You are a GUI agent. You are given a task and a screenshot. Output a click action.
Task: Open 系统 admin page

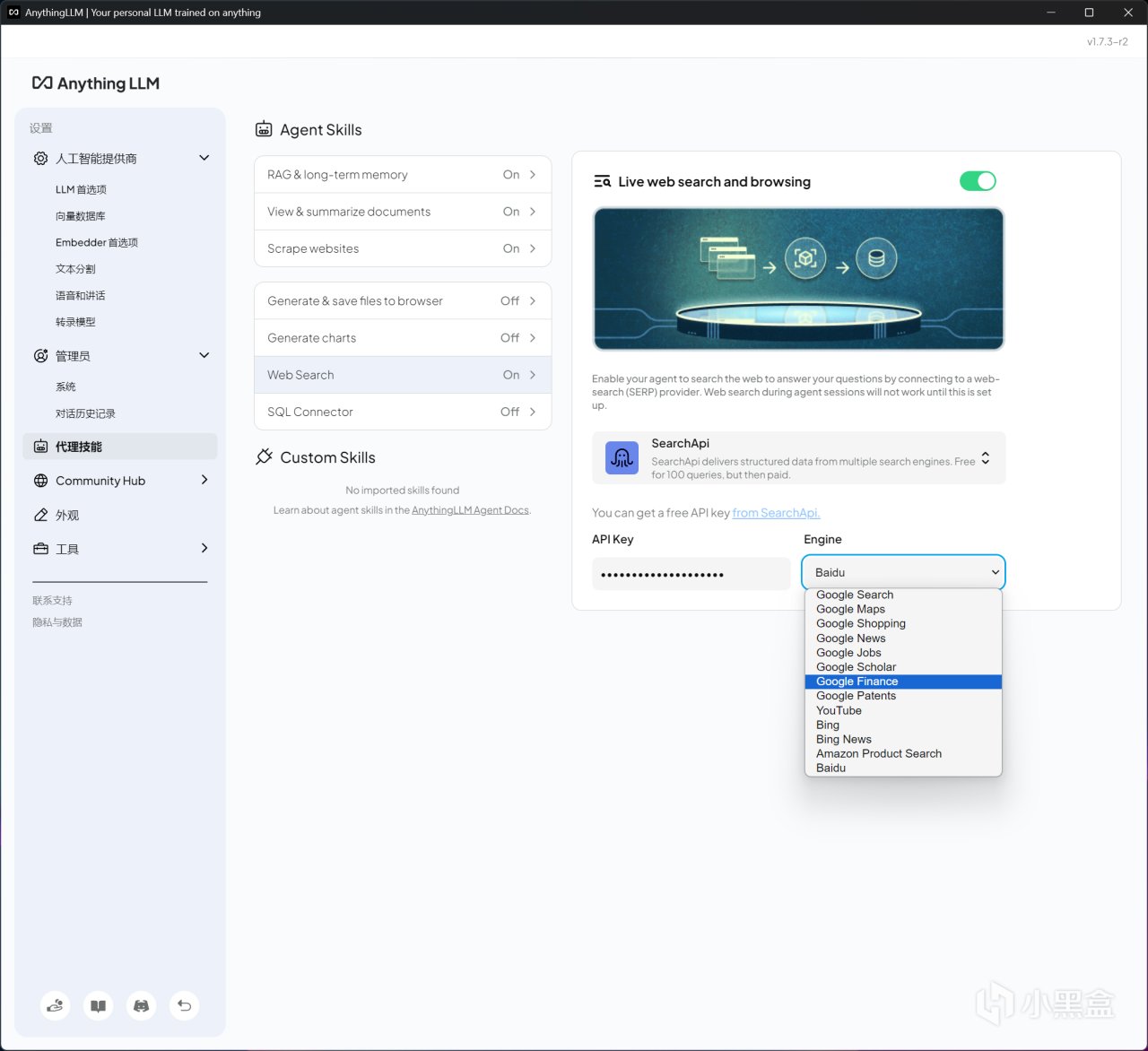click(65, 387)
